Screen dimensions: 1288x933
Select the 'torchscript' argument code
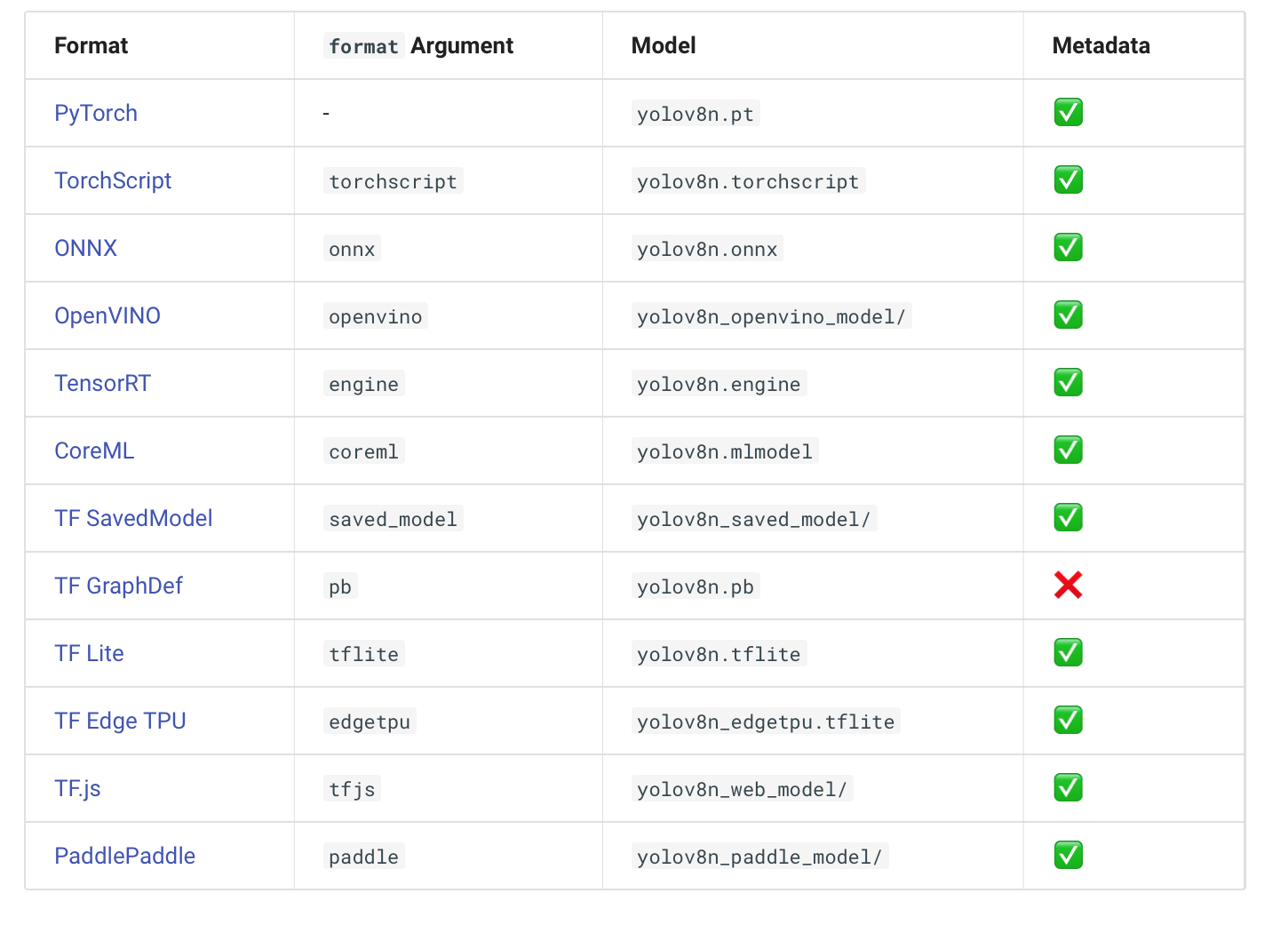point(393,181)
